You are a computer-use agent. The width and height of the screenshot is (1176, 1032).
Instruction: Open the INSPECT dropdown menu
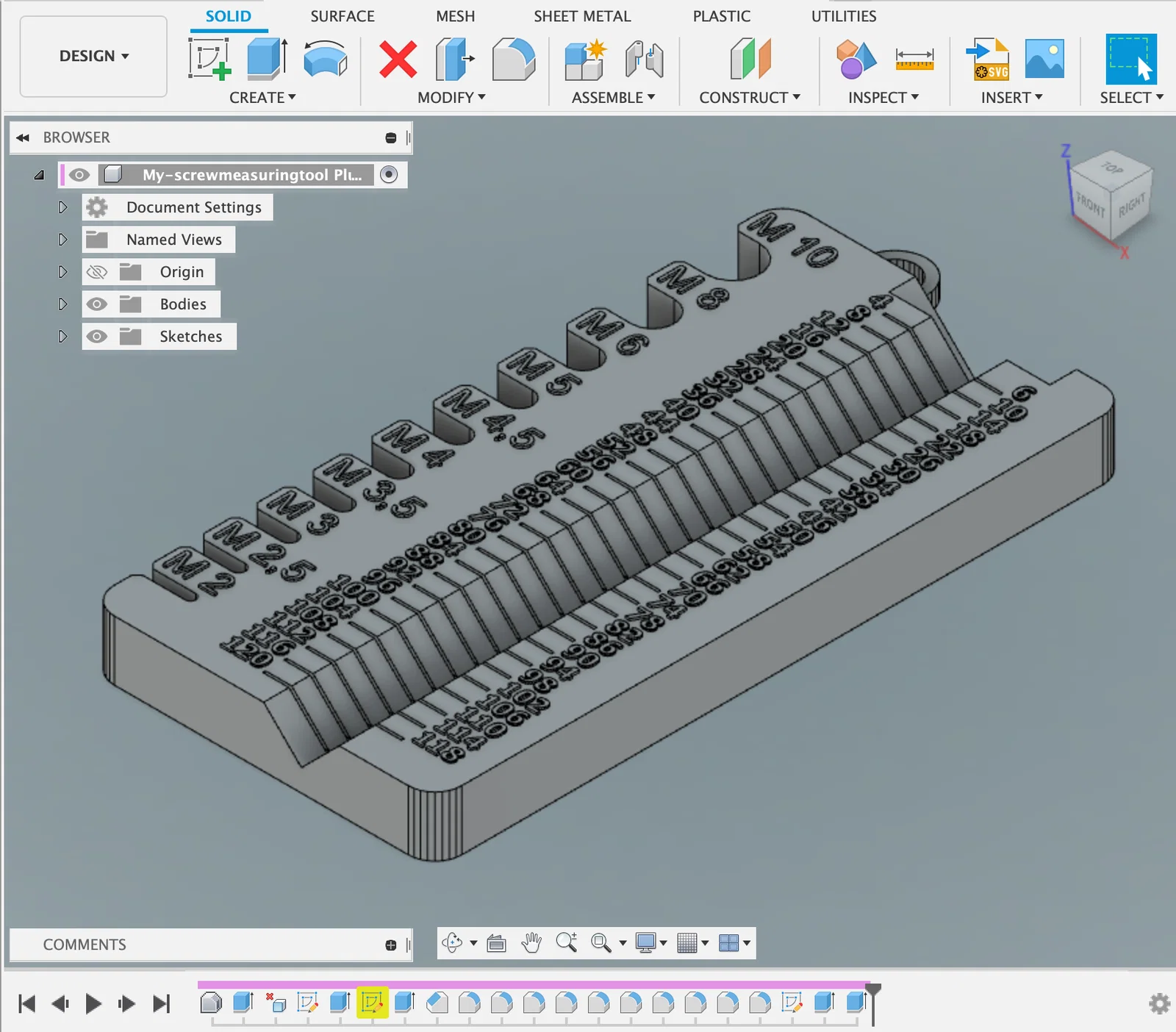883,98
